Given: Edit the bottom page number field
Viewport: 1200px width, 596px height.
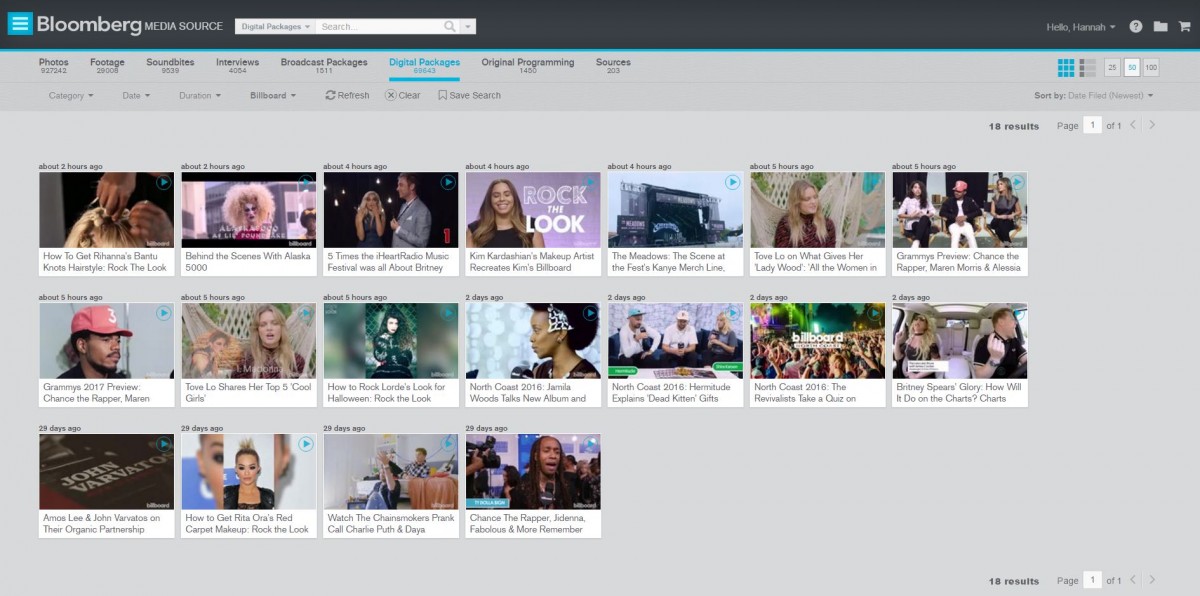Looking at the screenshot, I should pyautogui.click(x=1093, y=580).
